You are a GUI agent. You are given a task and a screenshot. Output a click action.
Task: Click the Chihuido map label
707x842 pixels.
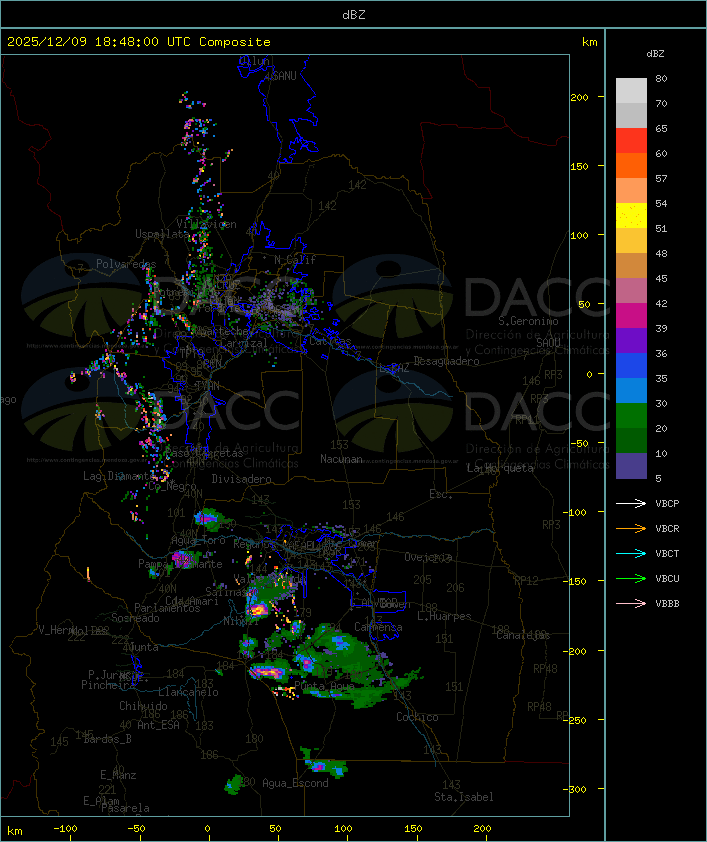tap(143, 706)
